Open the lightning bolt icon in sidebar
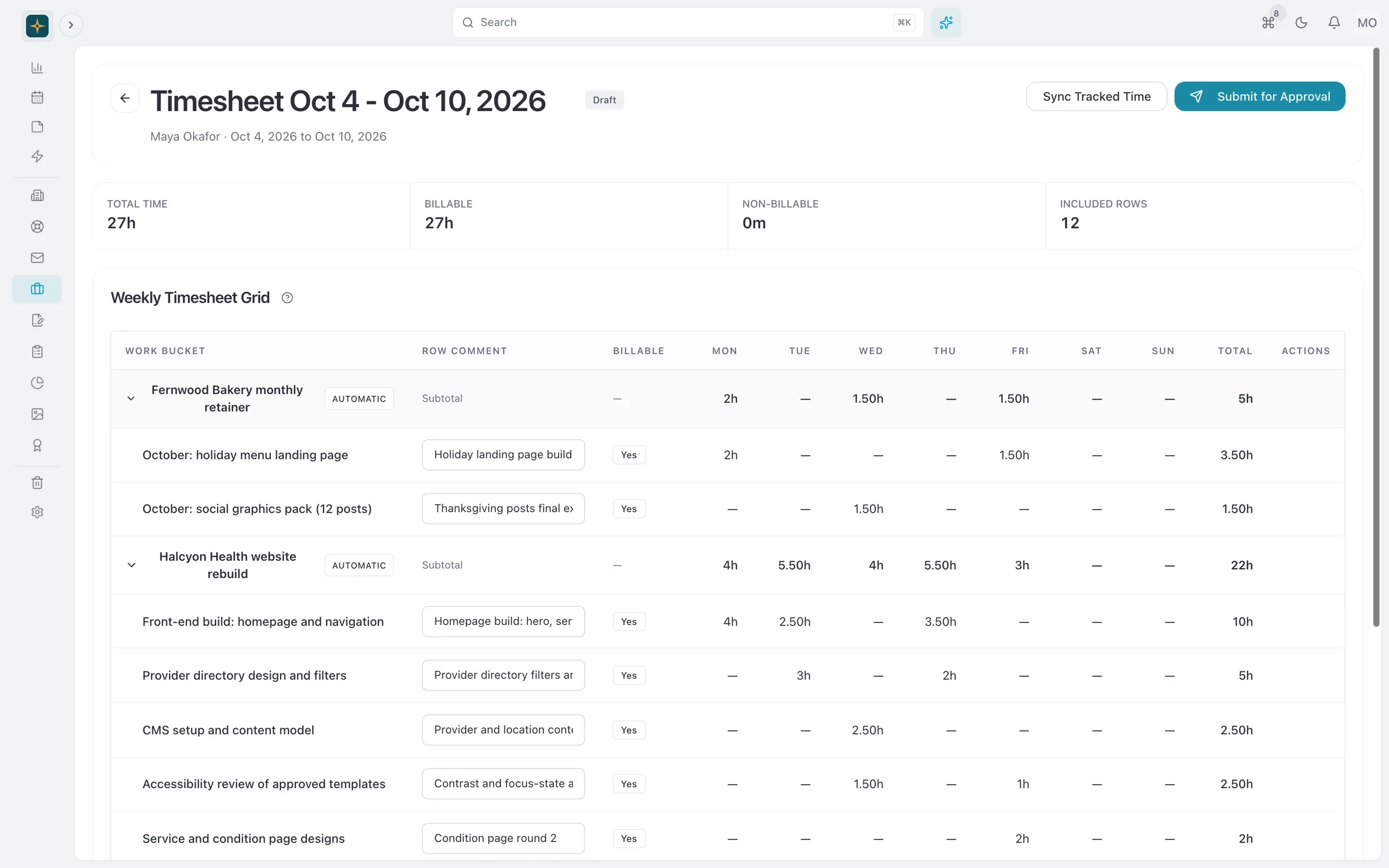 pyautogui.click(x=37, y=156)
